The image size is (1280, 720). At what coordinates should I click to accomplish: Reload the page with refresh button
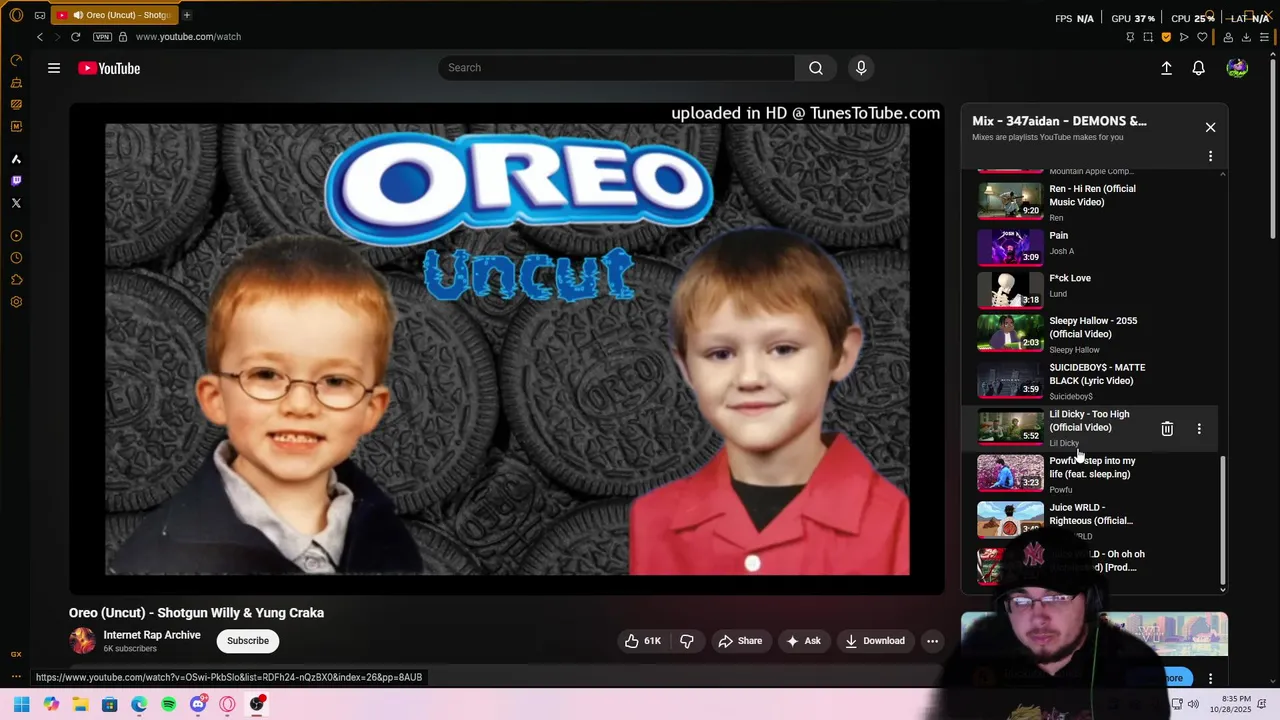[x=75, y=37]
